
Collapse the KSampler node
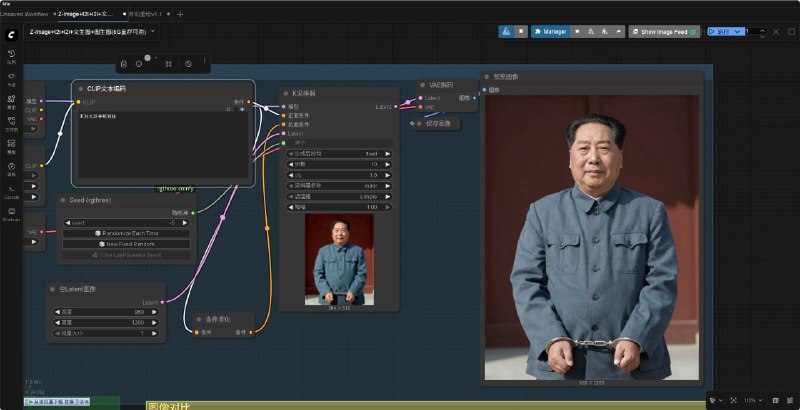point(285,93)
